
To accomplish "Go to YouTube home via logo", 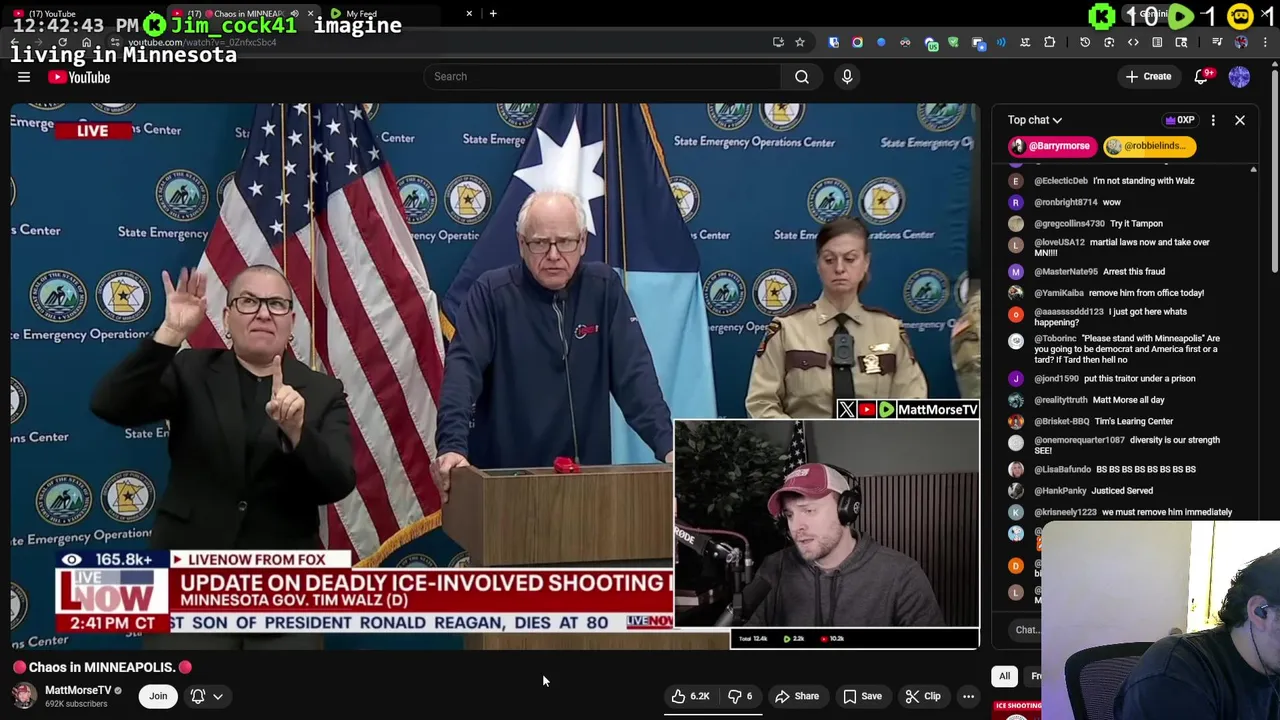I will tap(79, 77).
